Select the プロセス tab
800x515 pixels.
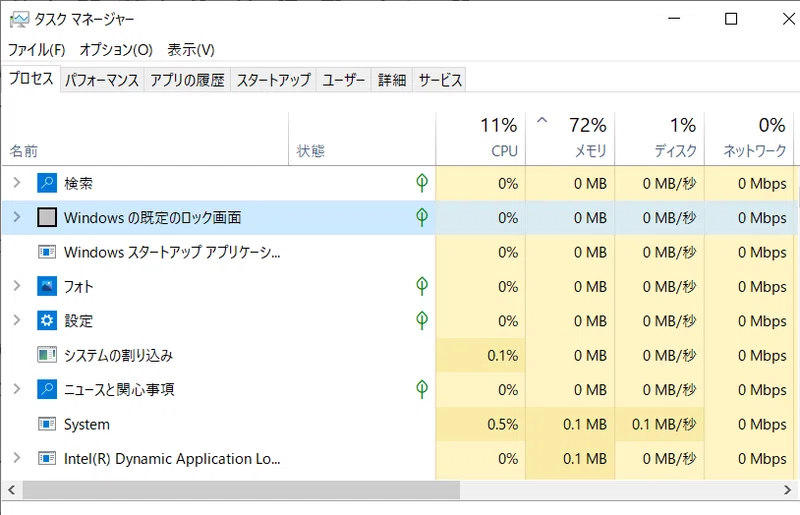[x=31, y=79]
